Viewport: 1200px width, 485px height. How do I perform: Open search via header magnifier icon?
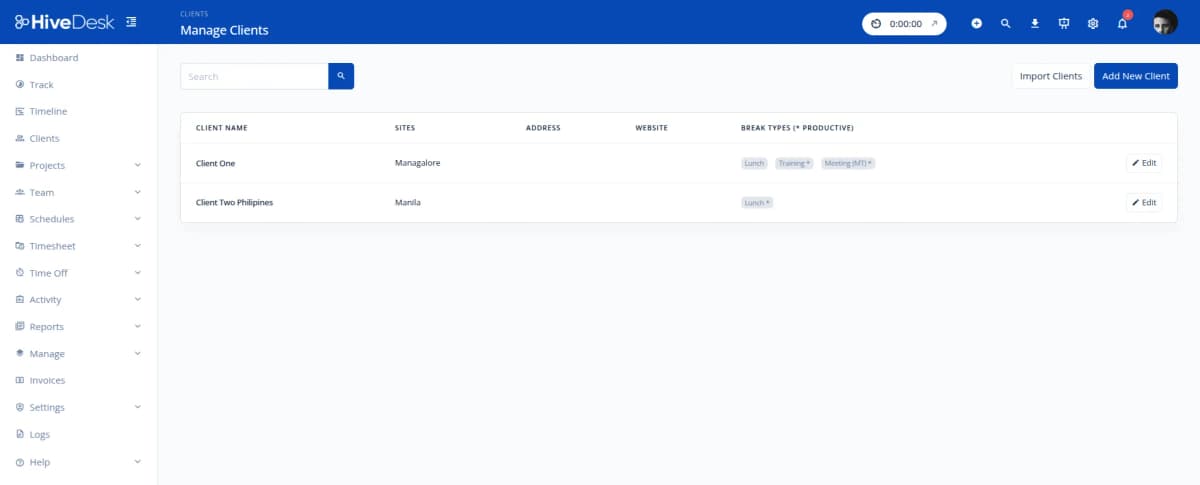point(1006,23)
